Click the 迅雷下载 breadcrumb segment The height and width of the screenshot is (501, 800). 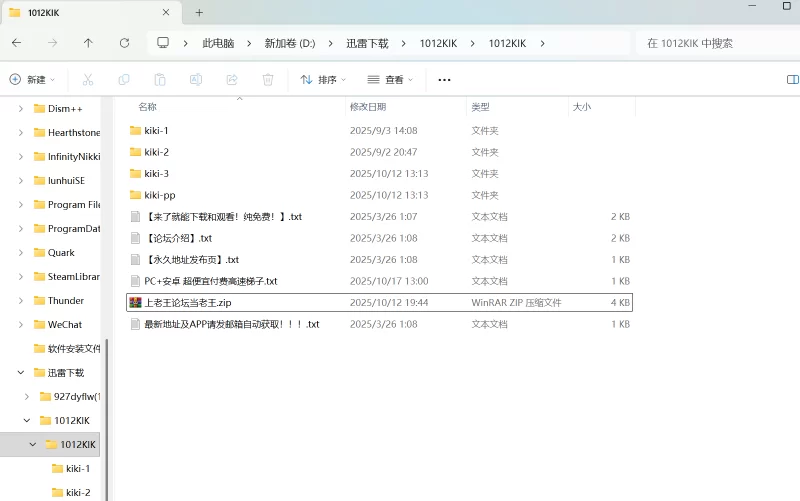(367, 43)
